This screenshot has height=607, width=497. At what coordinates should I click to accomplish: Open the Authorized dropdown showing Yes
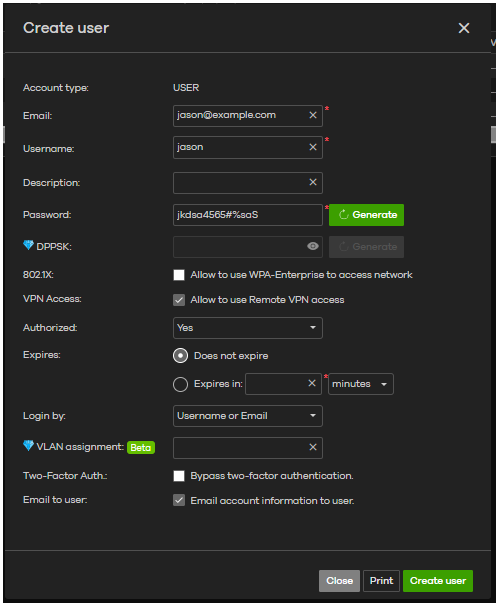click(248, 328)
